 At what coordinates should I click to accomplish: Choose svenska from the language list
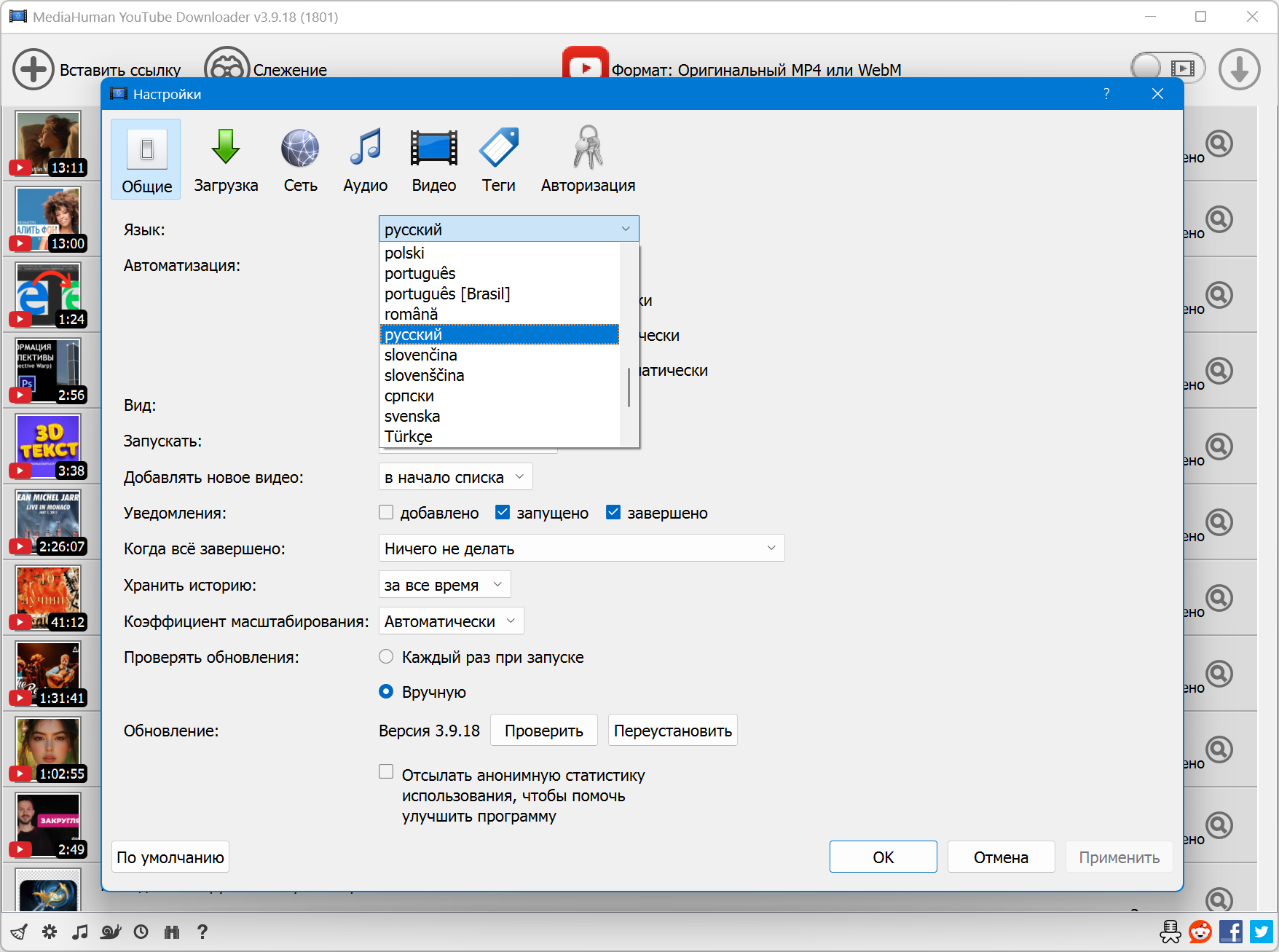(x=412, y=417)
